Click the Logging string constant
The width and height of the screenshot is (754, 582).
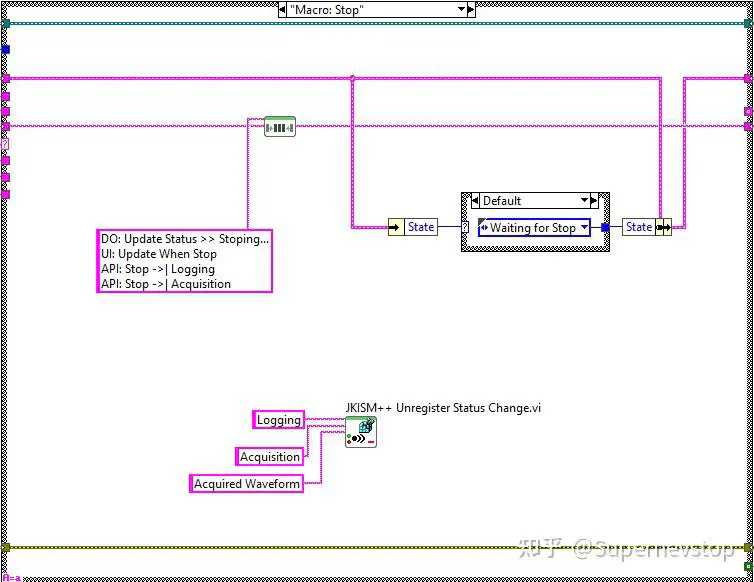[x=279, y=419]
